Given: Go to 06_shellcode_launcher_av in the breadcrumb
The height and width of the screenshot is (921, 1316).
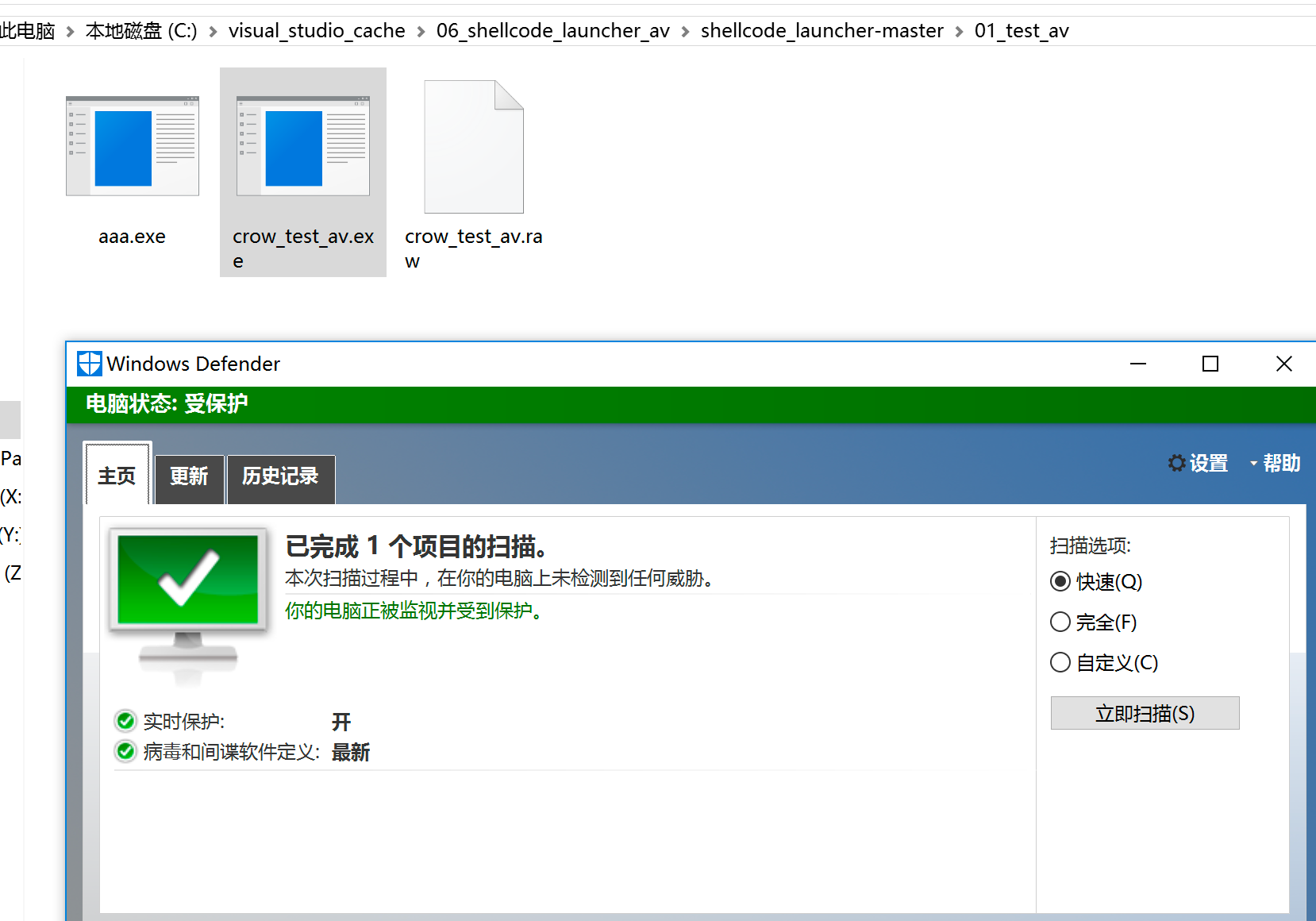Looking at the screenshot, I should point(553,31).
